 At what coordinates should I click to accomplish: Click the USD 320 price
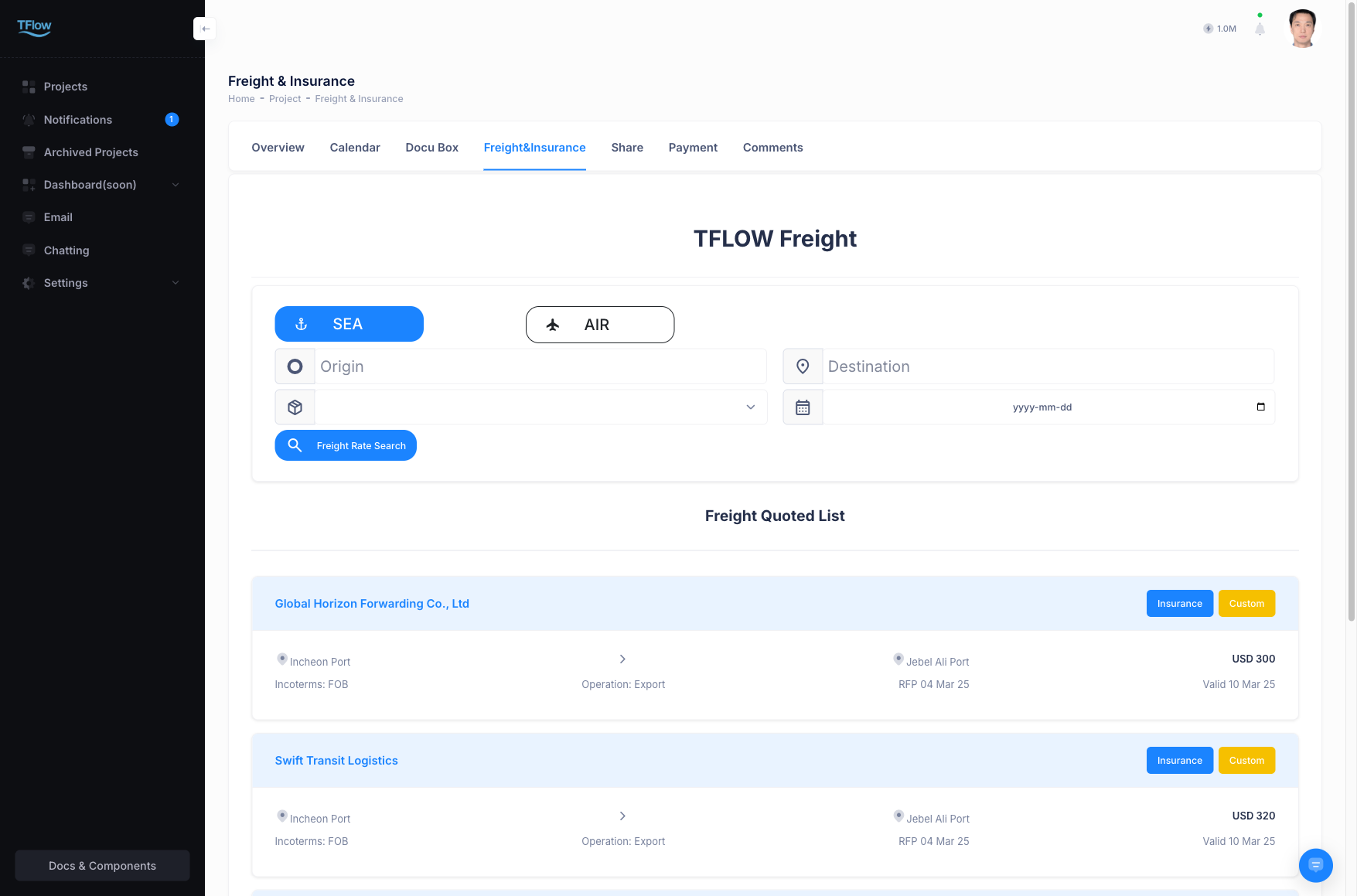1253,816
